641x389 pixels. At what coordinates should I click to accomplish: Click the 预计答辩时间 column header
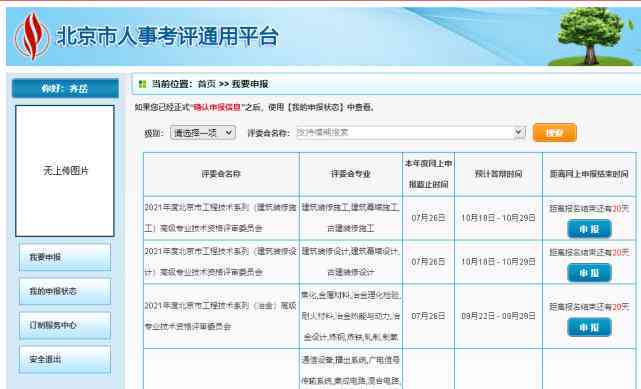498,174
